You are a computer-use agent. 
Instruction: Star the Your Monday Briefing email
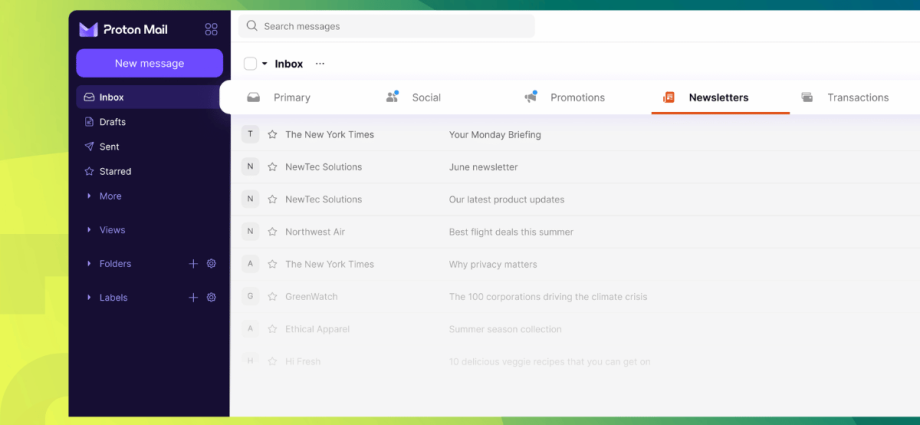(x=272, y=134)
